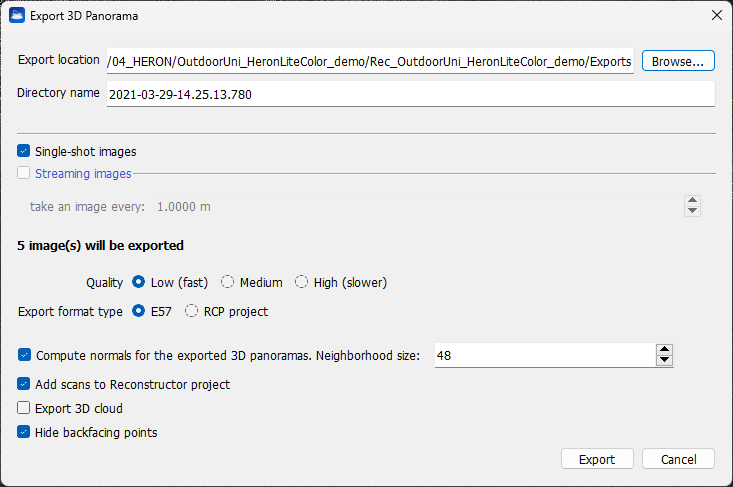
Task: Select Low (fast) quality option
Action: click(x=139, y=283)
